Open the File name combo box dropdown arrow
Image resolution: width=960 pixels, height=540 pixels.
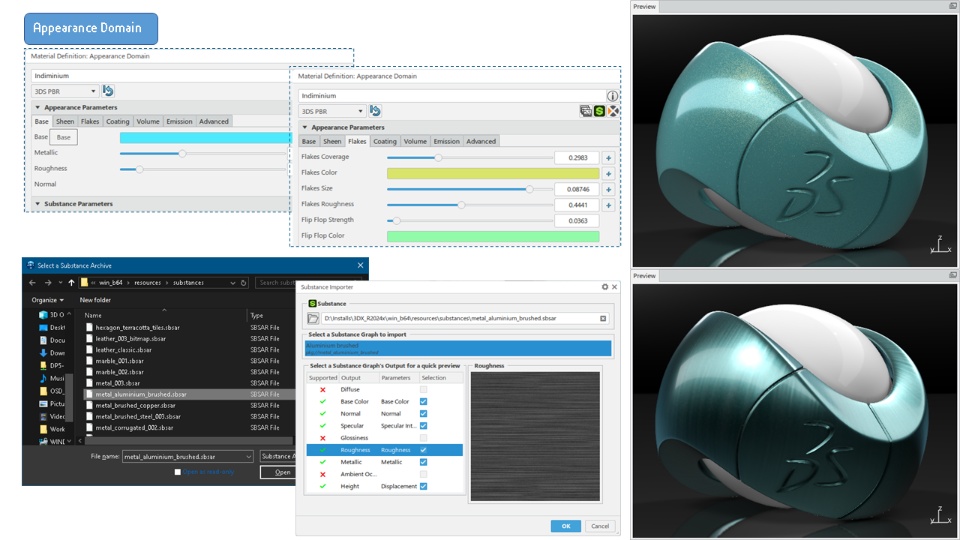click(x=248, y=457)
